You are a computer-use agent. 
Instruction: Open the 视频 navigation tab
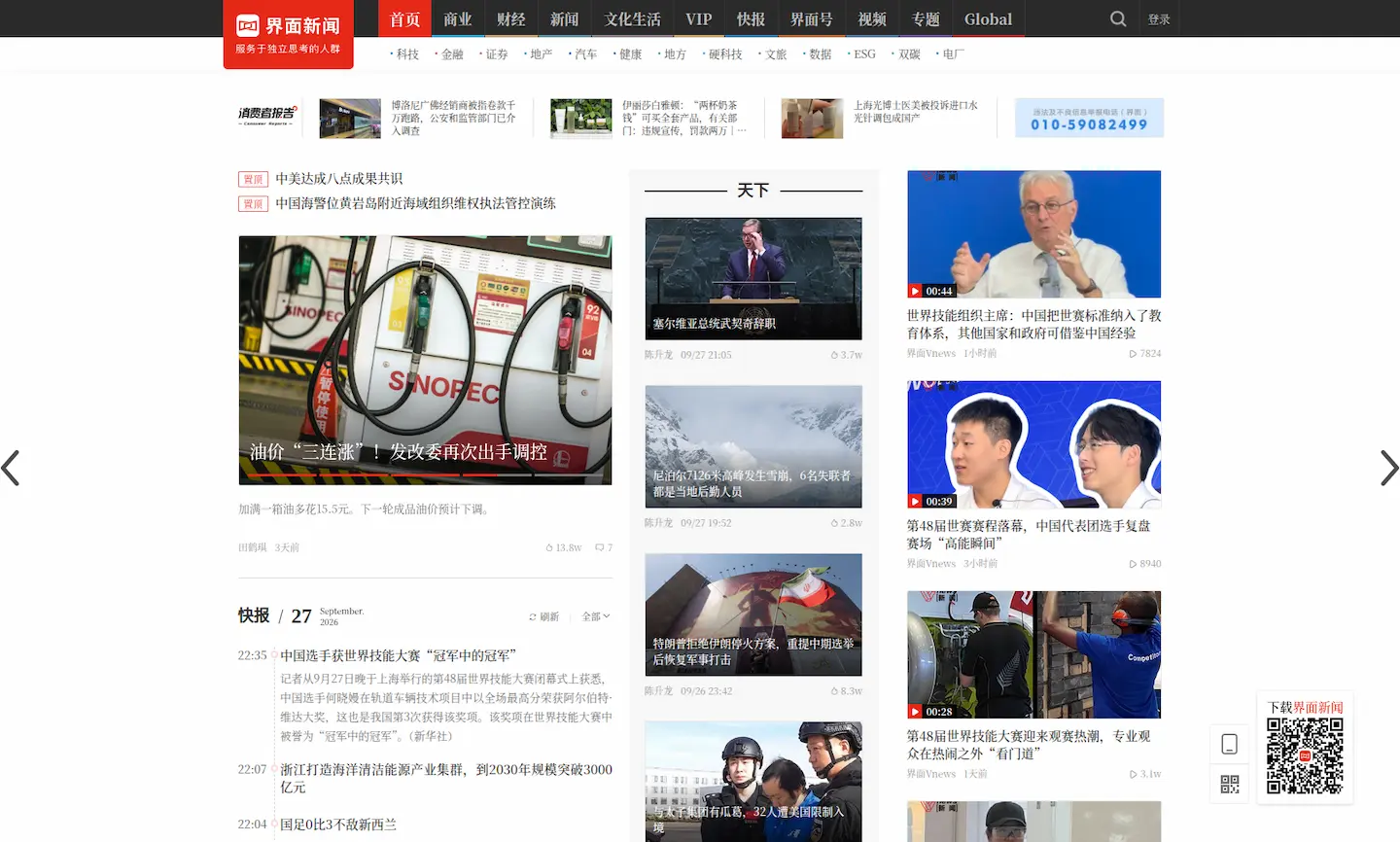pyautogui.click(x=872, y=18)
